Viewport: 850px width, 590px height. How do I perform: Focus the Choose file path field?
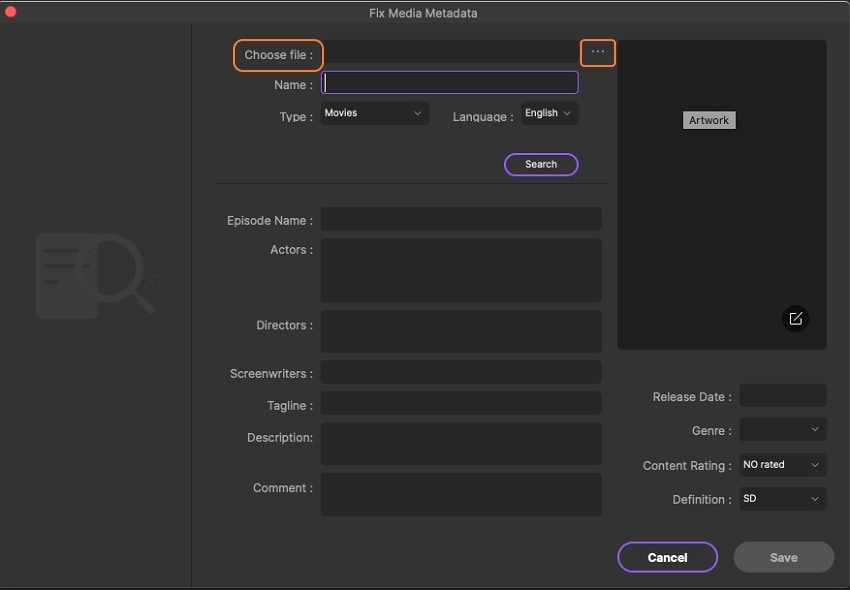pyautogui.click(x=450, y=53)
